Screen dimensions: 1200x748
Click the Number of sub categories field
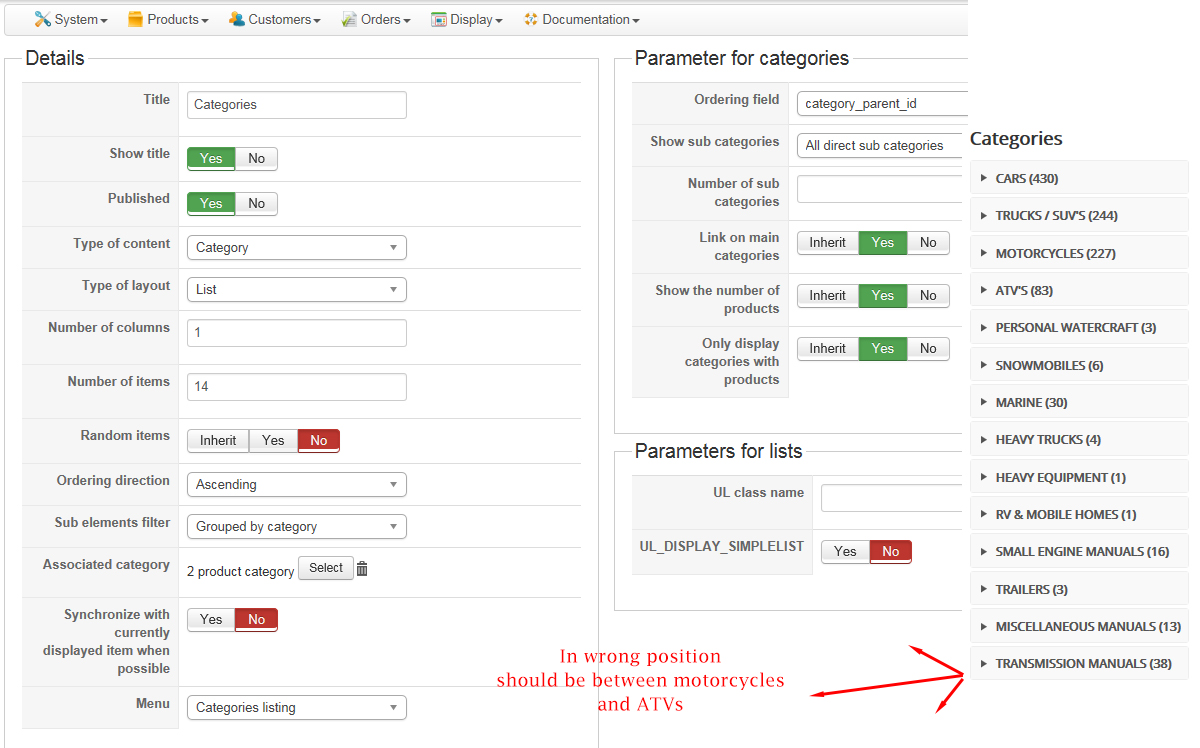pyautogui.click(x=882, y=189)
